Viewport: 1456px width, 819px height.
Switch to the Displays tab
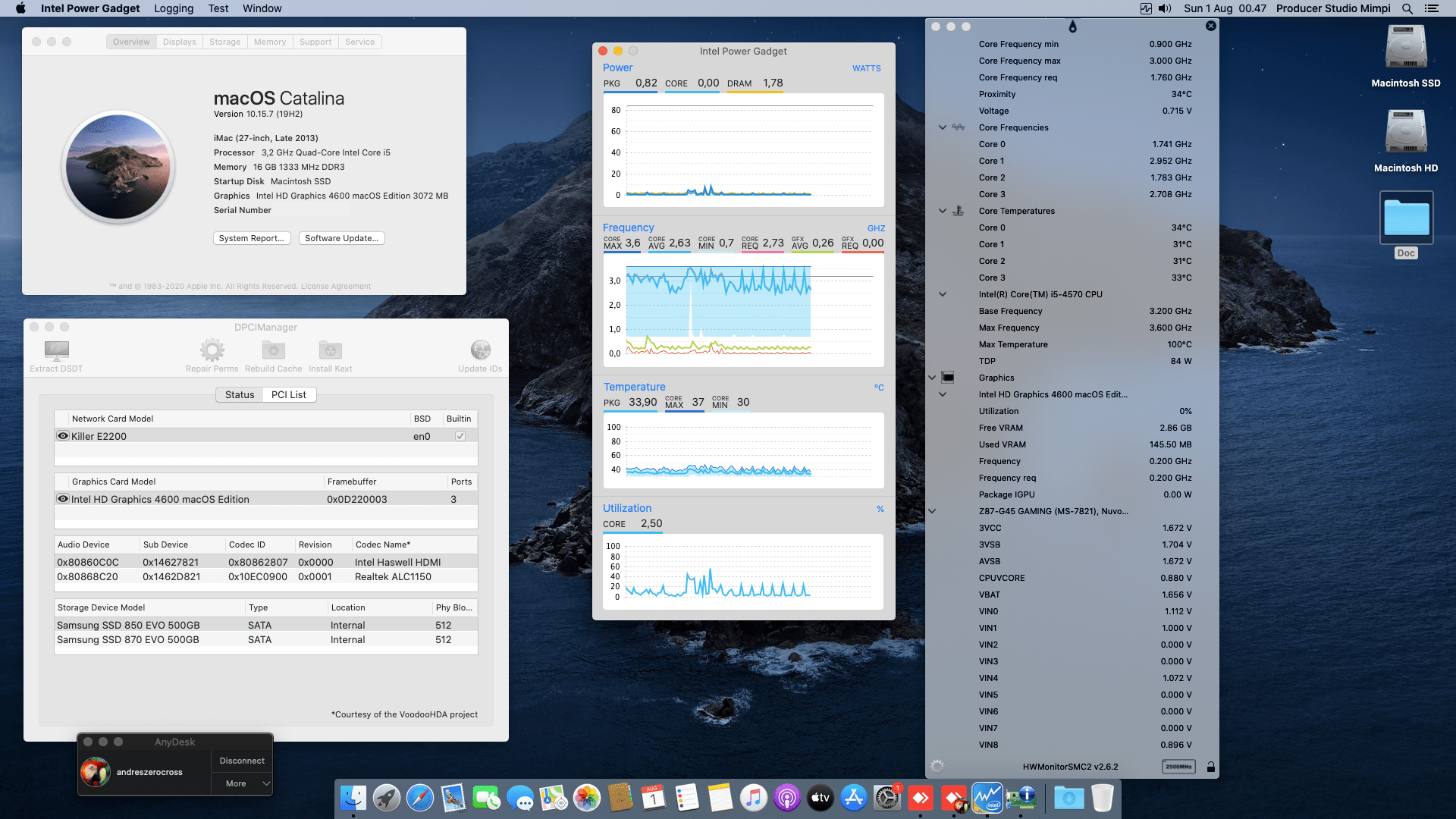pos(180,42)
